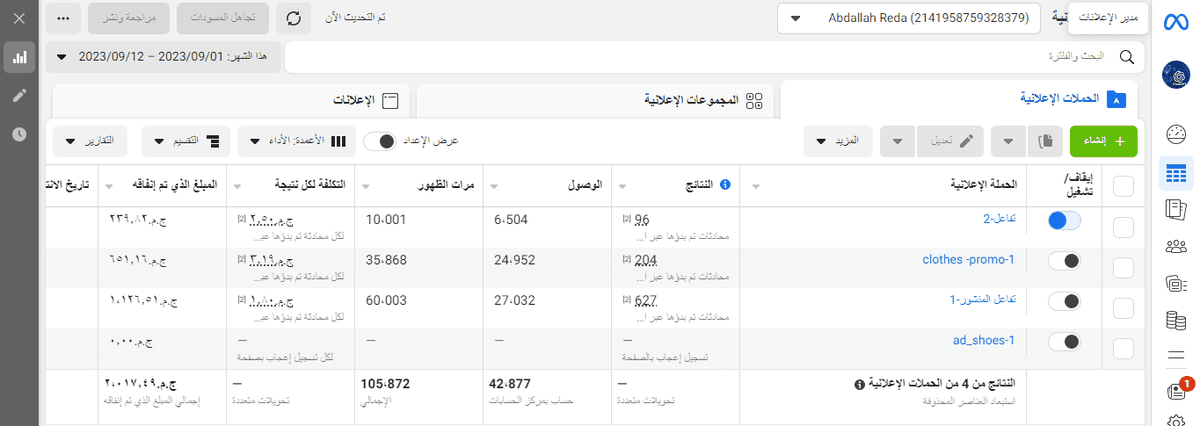Switch to the الإعلانات ads tab
The width and height of the screenshot is (1200, 426).
click(231, 100)
